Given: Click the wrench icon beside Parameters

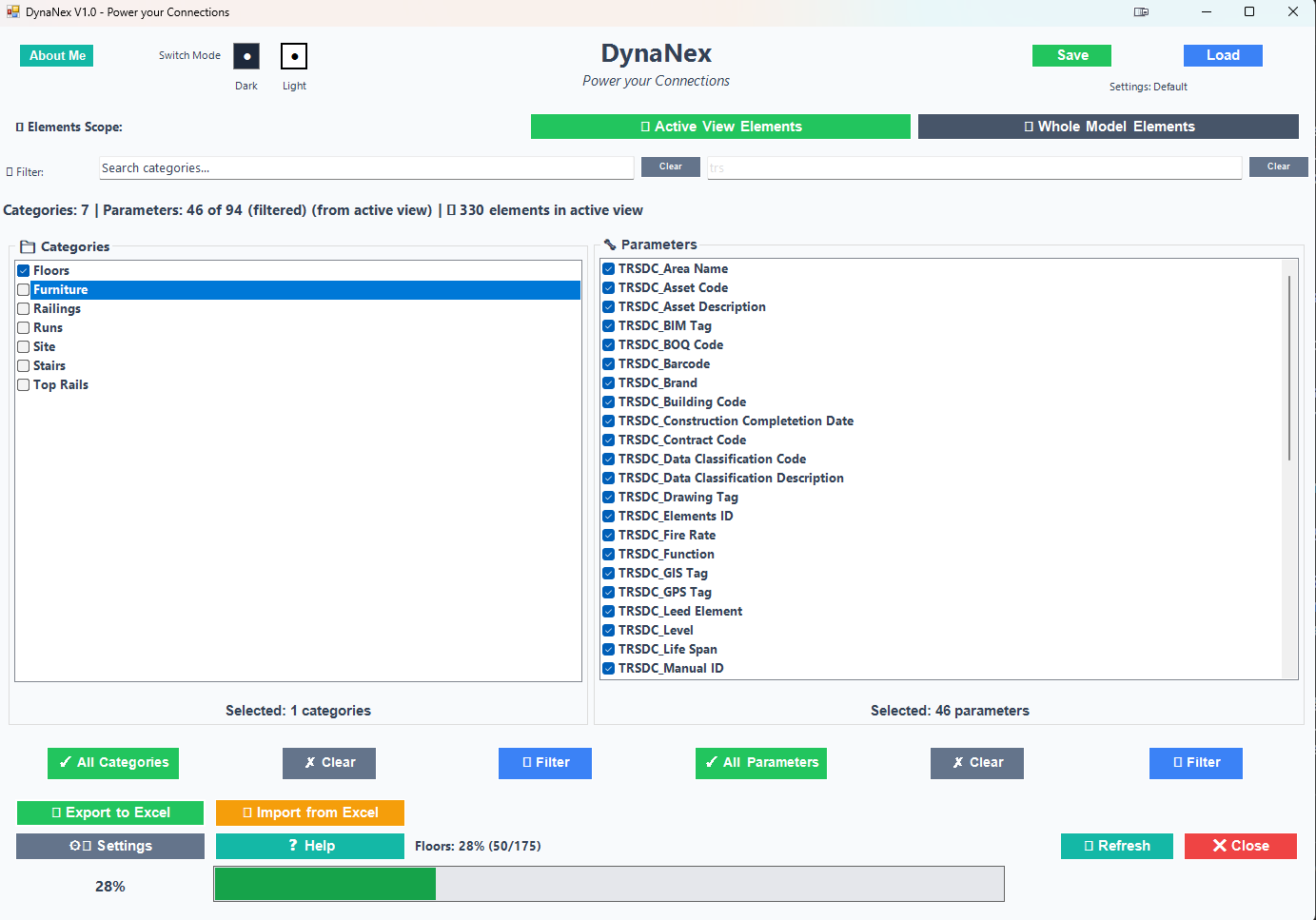Looking at the screenshot, I should 608,245.
